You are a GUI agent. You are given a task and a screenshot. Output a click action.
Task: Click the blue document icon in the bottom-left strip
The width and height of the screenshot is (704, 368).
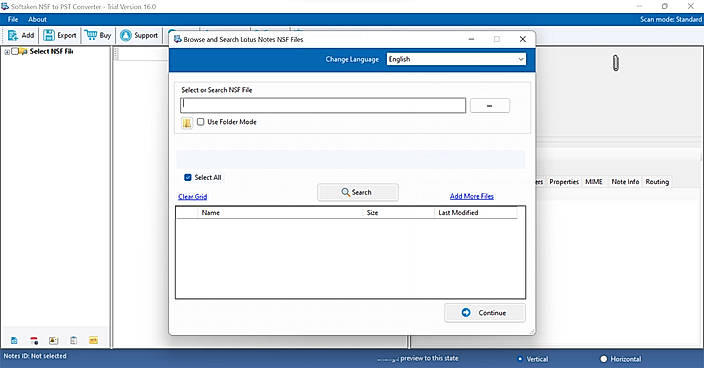(x=14, y=341)
